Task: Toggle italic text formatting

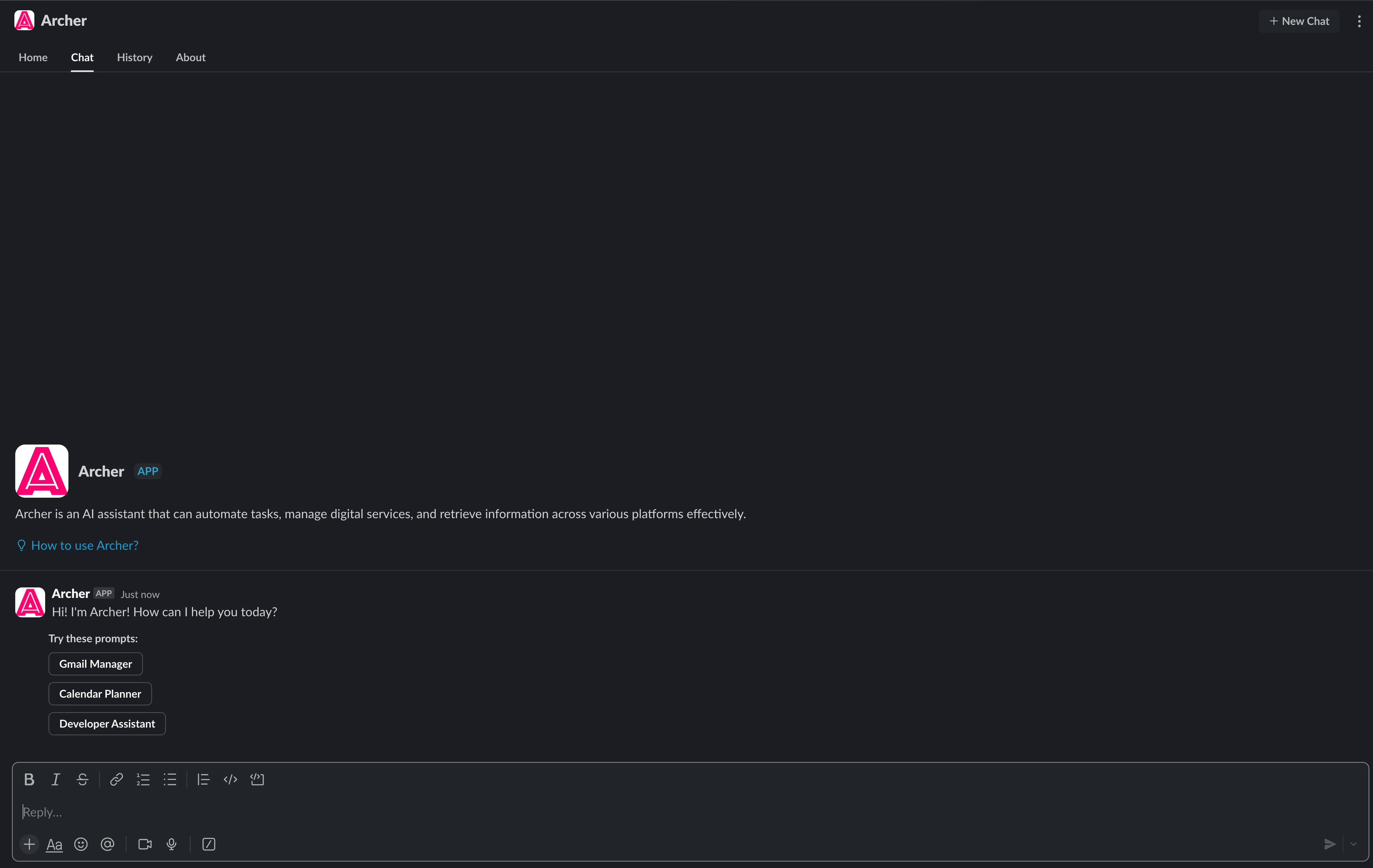Action: [56, 780]
